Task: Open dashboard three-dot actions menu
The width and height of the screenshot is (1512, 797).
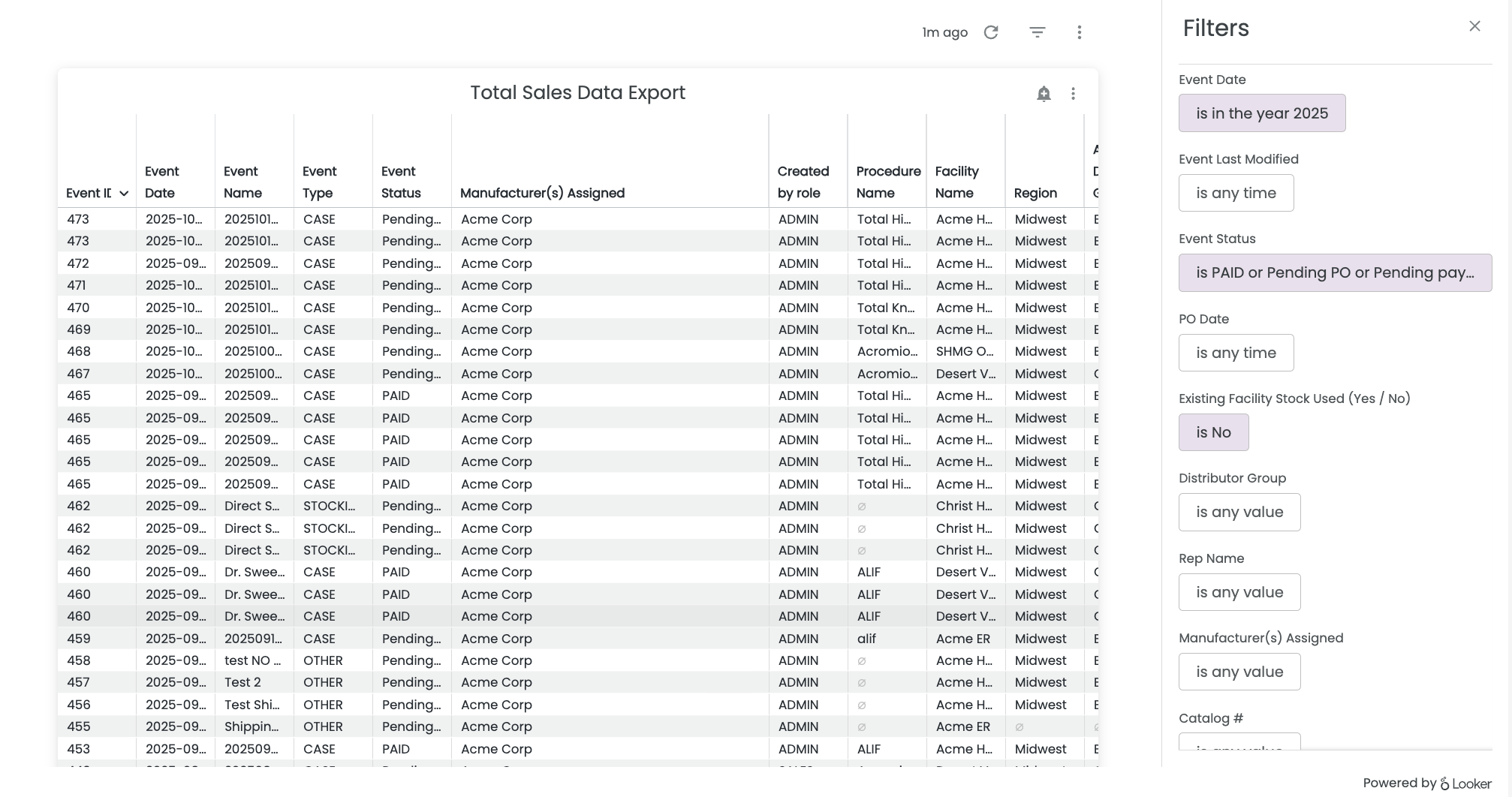Action: coord(1079,32)
